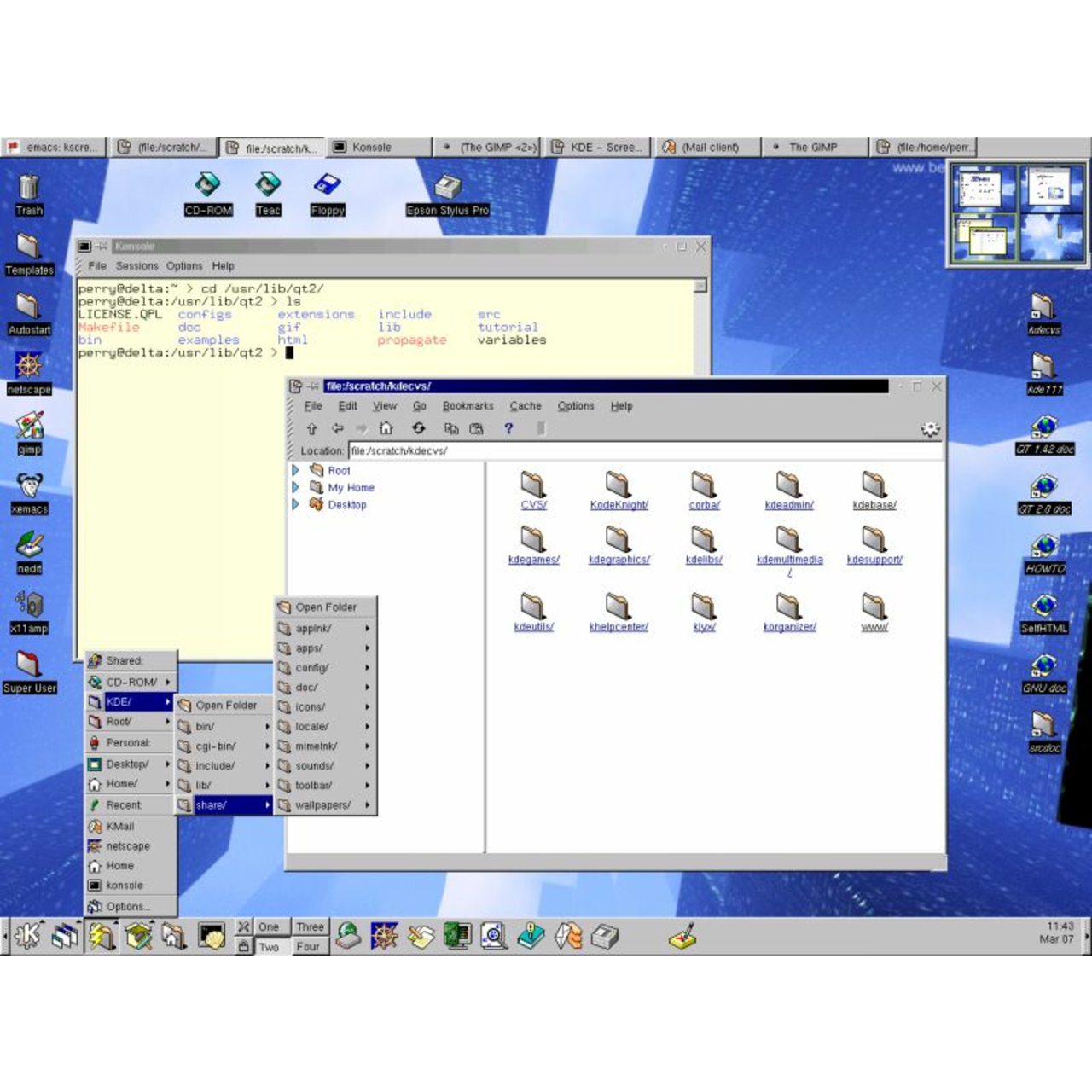The image size is (1092, 1092).
Task: Switch to virtual desktop Two
Action: (x=269, y=947)
